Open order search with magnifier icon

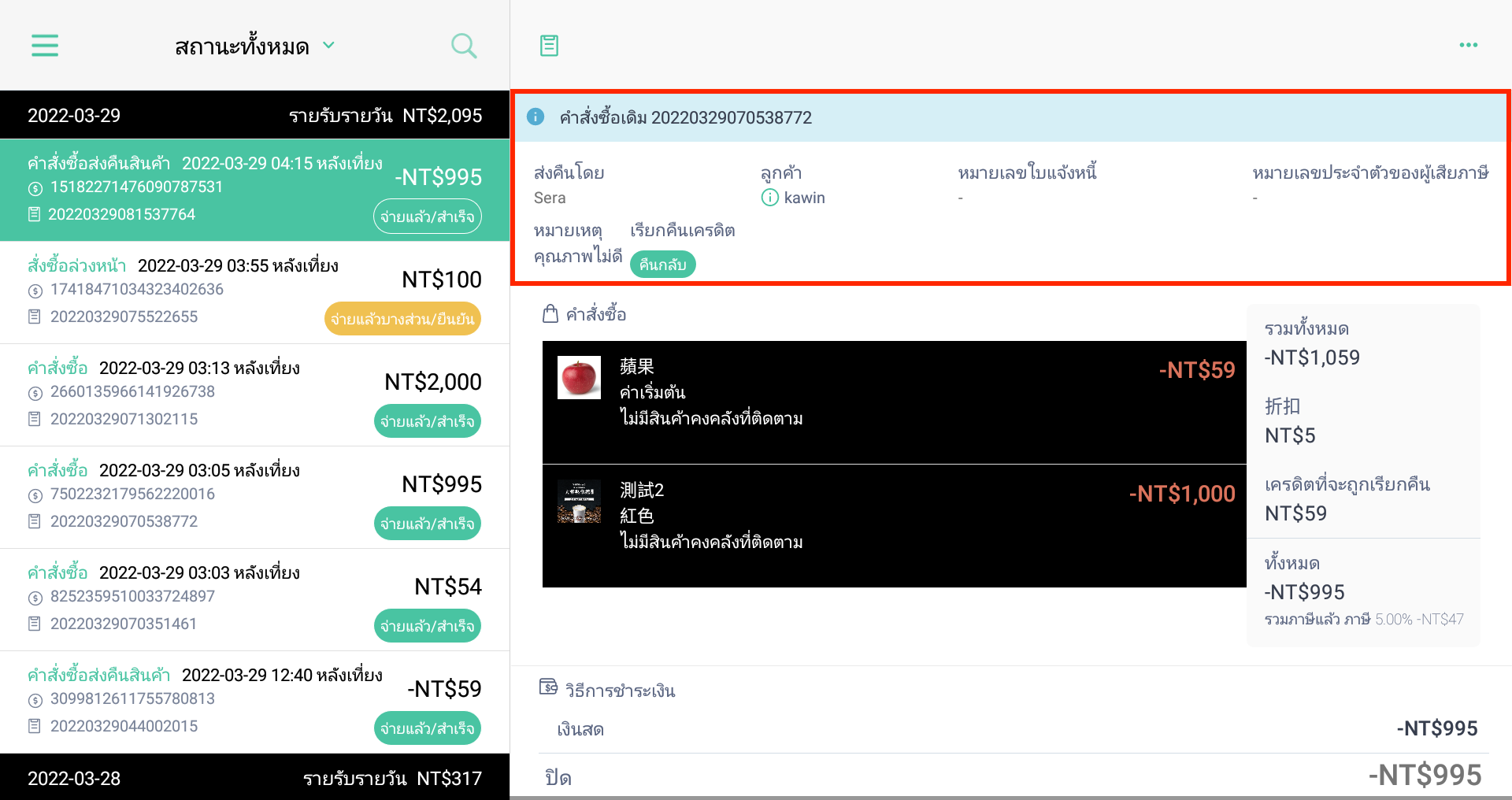[464, 46]
